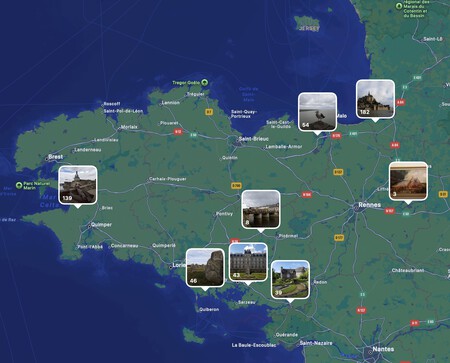Open the château photo cluster labeled 43
This screenshot has width=450, height=363.
(248, 262)
